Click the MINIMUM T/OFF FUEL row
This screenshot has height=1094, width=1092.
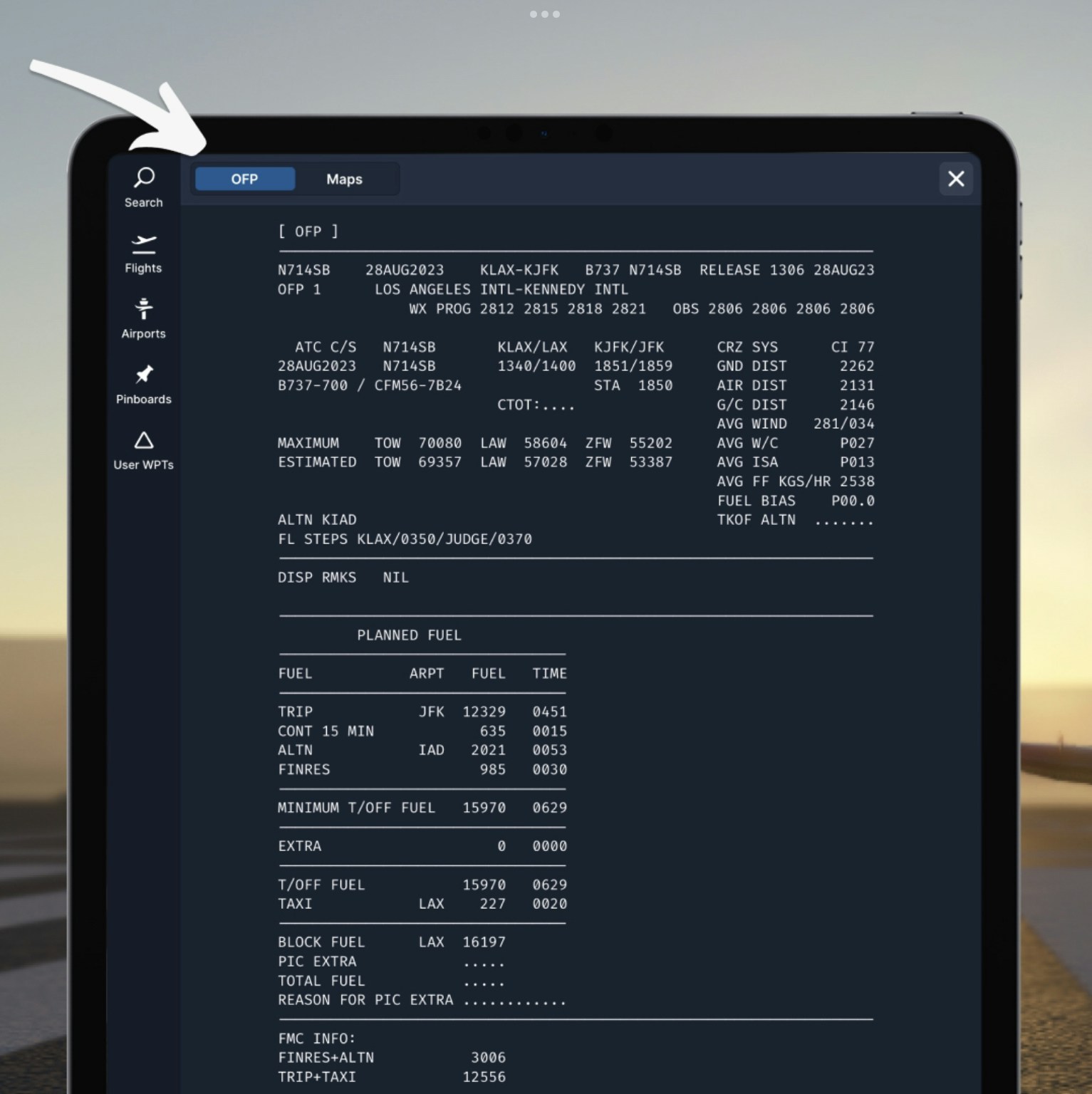(422, 808)
